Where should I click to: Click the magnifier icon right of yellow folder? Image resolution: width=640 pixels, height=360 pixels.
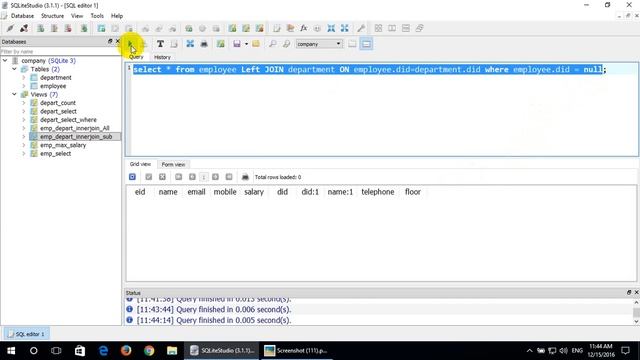coord(273,44)
